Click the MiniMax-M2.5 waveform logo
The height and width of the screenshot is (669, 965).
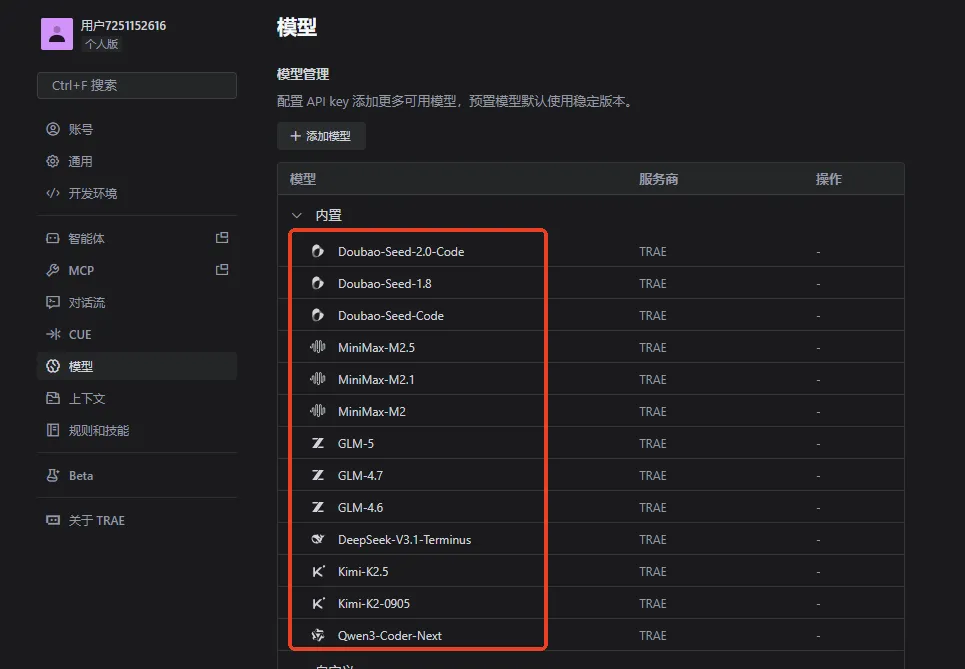pos(318,347)
